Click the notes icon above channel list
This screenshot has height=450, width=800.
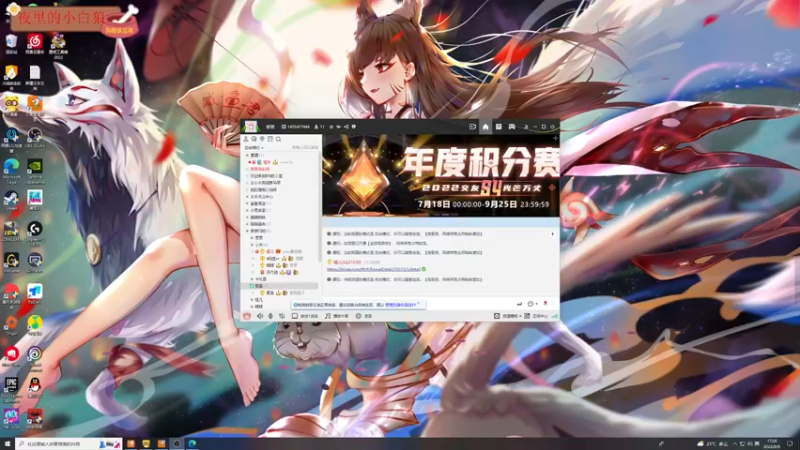pos(270,139)
